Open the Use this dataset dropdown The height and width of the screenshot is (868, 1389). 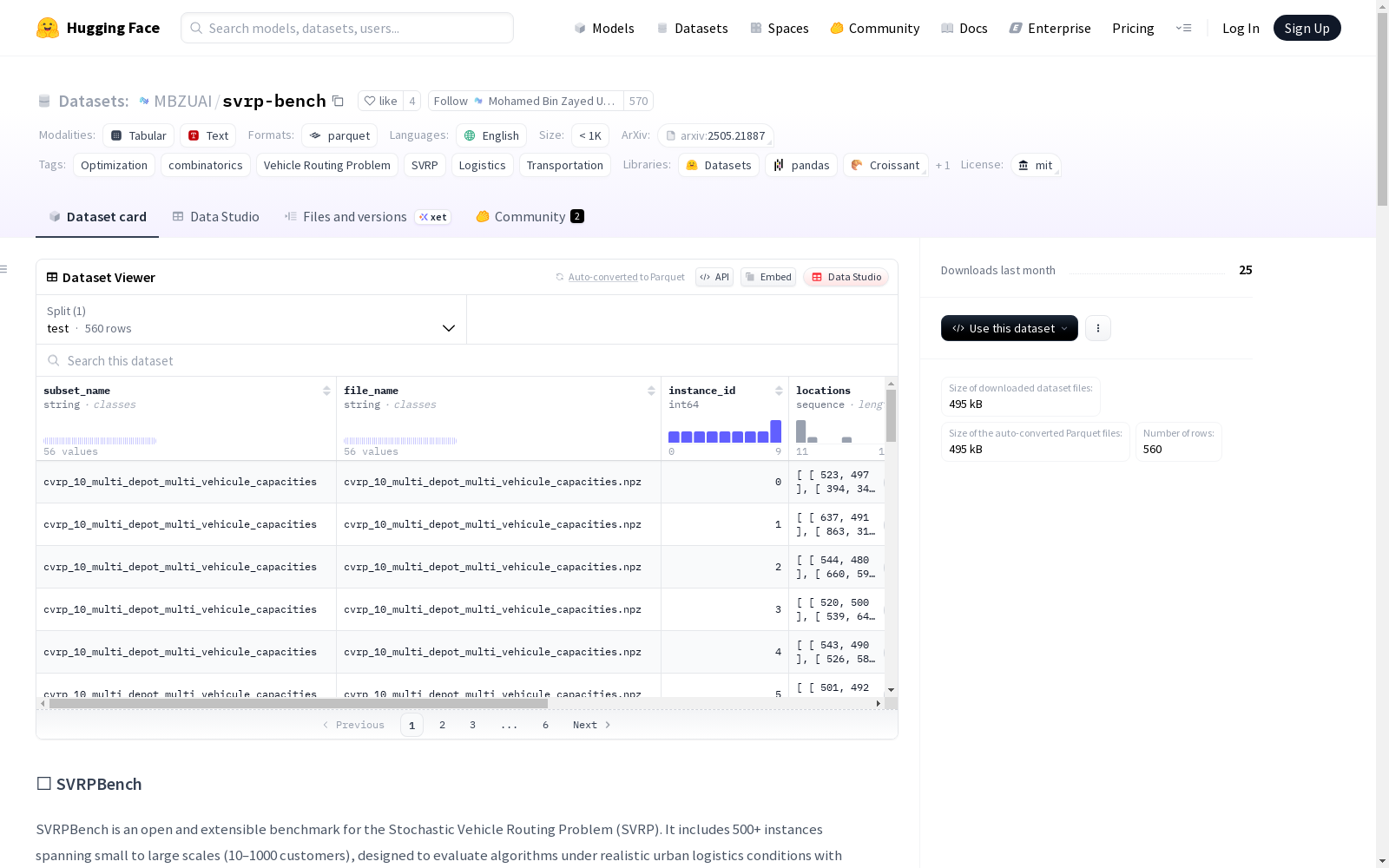tap(1010, 328)
